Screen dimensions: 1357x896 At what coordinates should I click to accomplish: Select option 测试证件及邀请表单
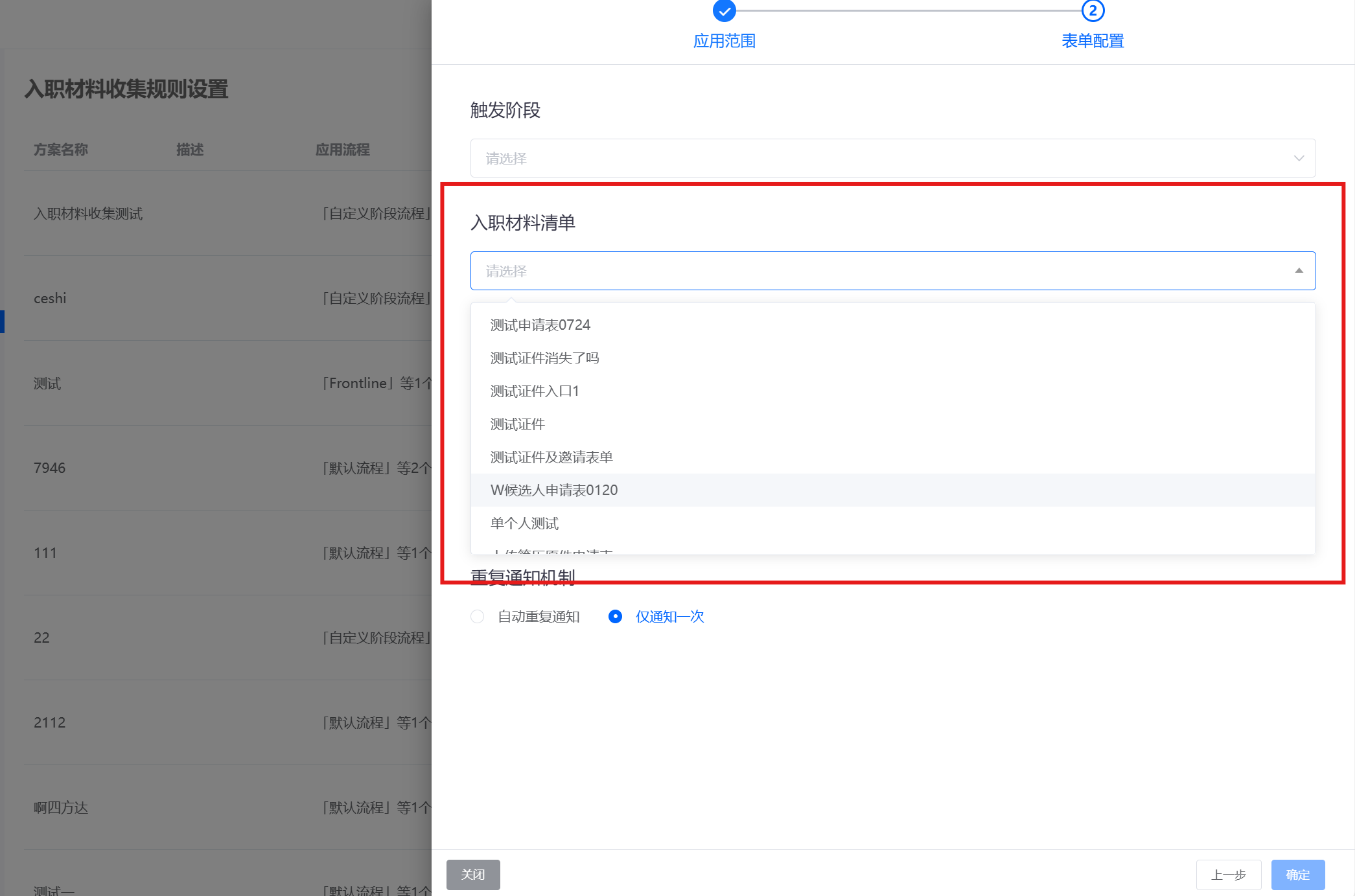tap(893, 457)
